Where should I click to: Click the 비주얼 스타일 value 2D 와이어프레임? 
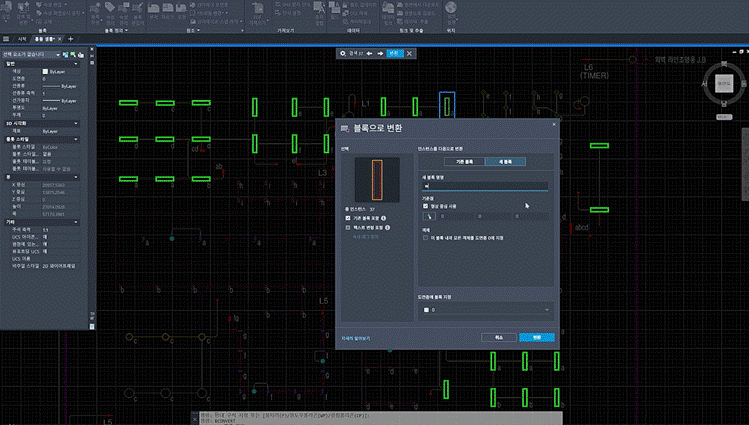[x=59, y=266]
